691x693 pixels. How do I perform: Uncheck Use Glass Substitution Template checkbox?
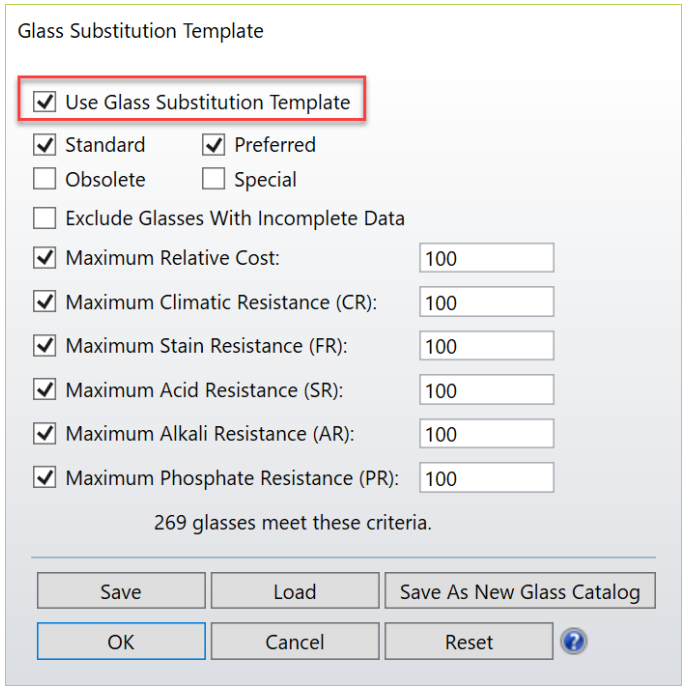(x=45, y=102)
